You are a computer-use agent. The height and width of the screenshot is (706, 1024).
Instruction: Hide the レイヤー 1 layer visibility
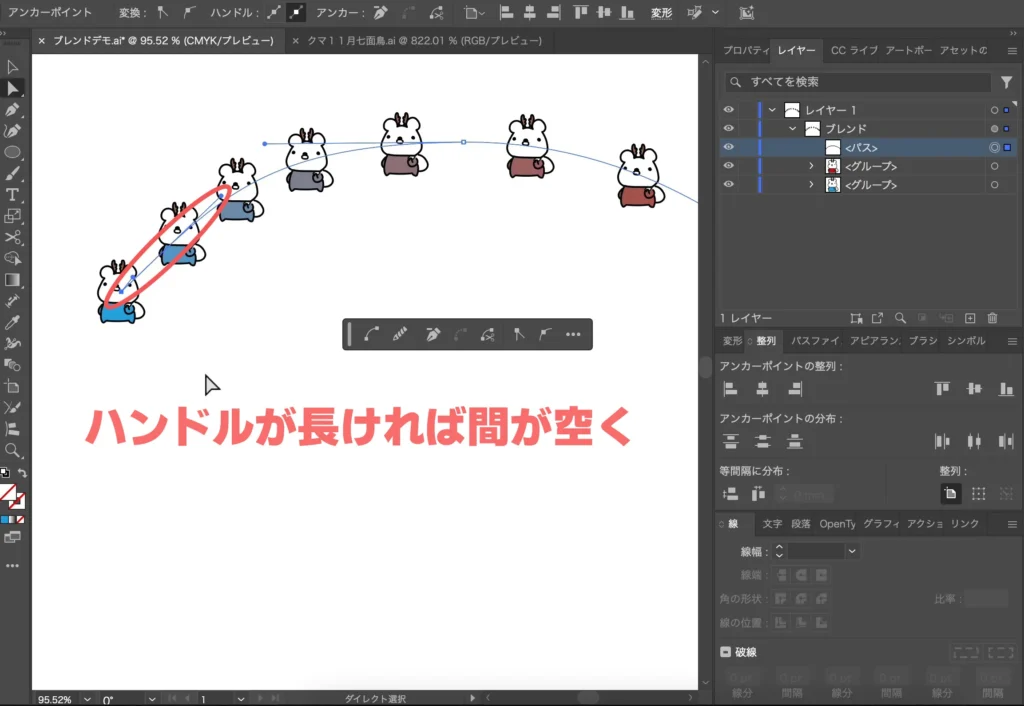(729, 109)
